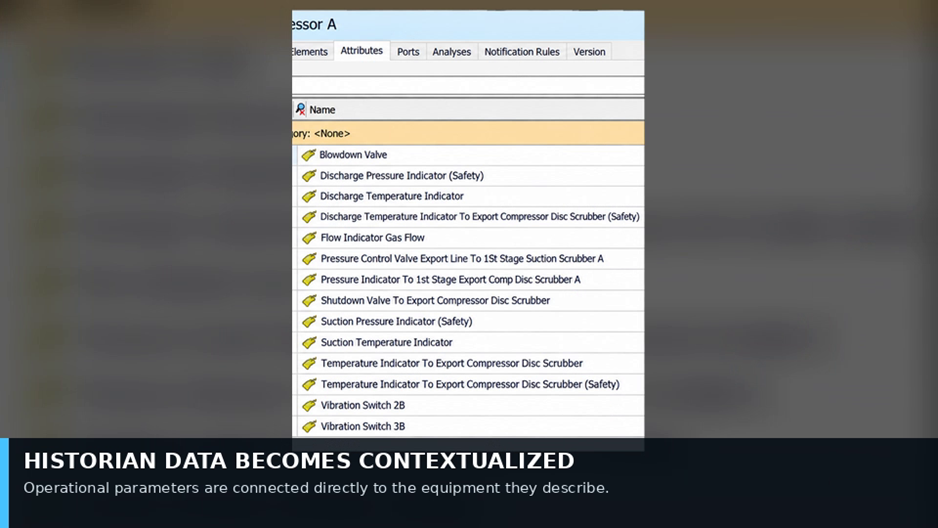The width and height of the screenshot is (938, 528).
Task: Select Flow Indicator Gas Flow text
Action: (x=372, y=238)
